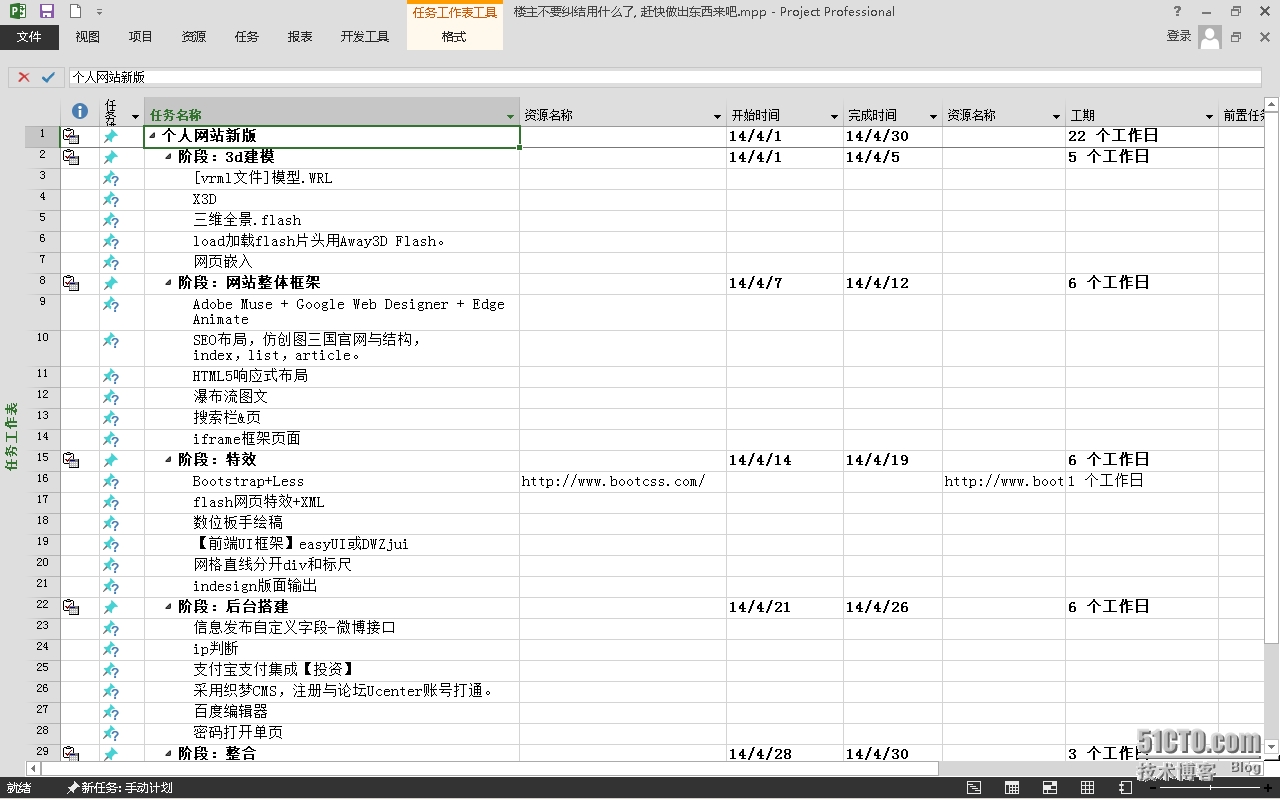The height and width of the screenshot is (800, 1280).
Task: Click the Project application icon in title bar
Action: tap(17, 11)
